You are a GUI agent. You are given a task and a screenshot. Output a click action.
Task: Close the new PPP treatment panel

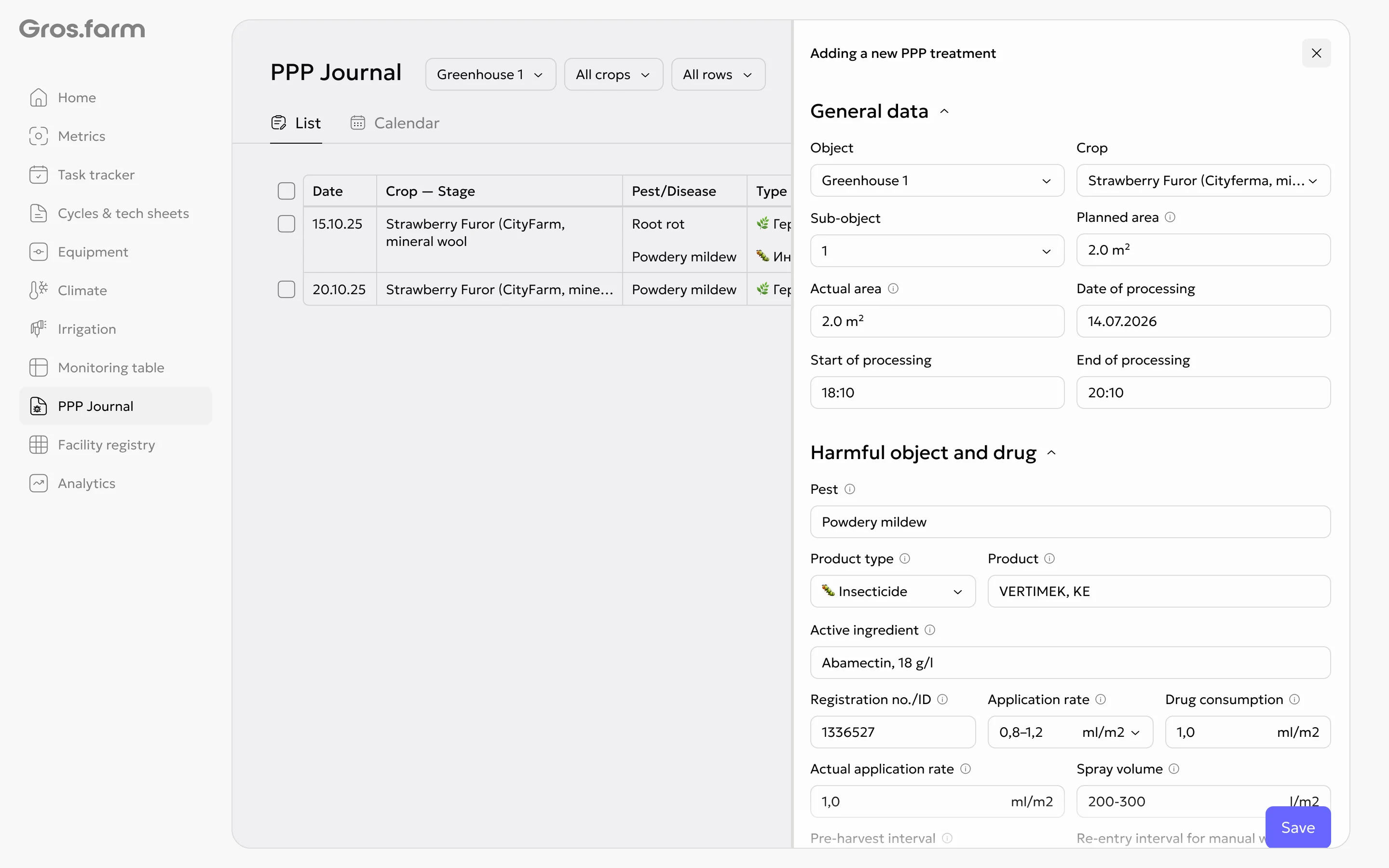[1316, 53]
